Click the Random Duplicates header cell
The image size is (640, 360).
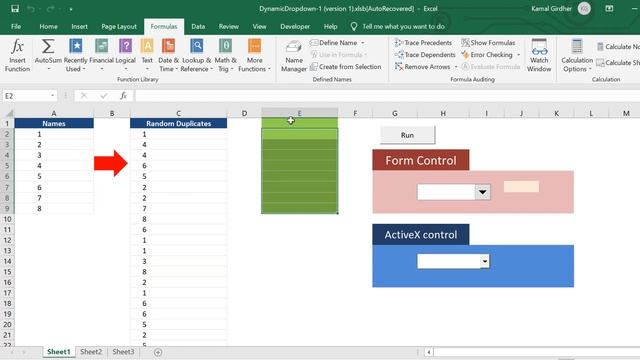[x=178, y=123]
